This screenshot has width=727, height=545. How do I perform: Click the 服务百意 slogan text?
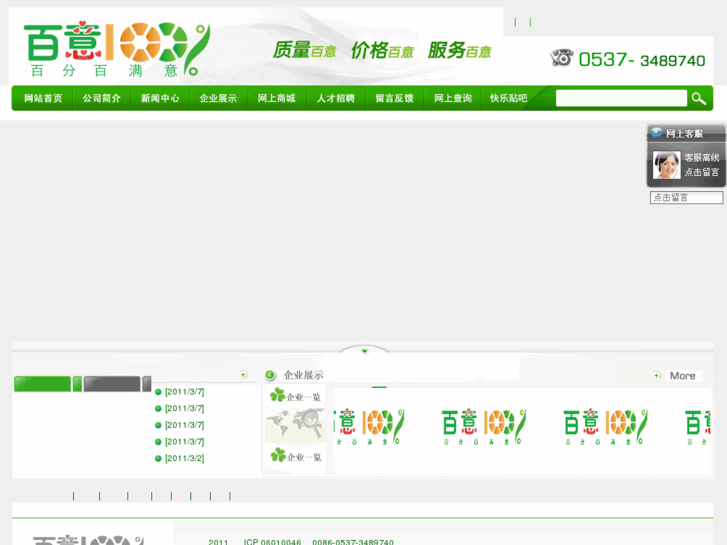click(x=459, y=50)
